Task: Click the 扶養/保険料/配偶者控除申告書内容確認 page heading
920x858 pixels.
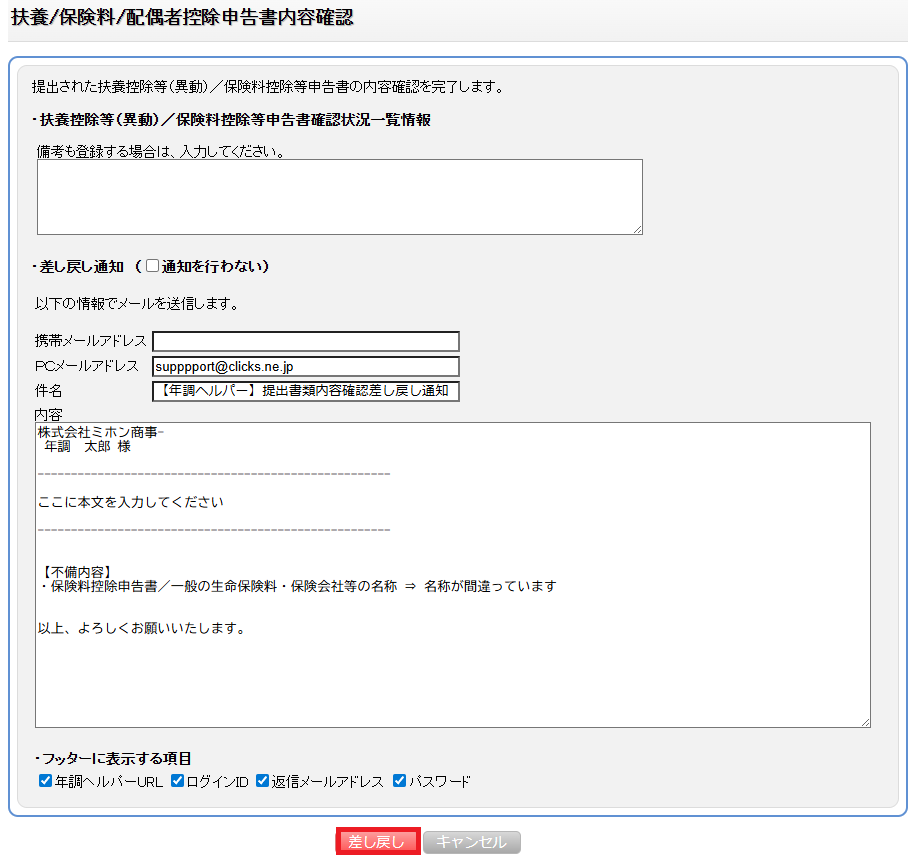Action: click(182, 18)
